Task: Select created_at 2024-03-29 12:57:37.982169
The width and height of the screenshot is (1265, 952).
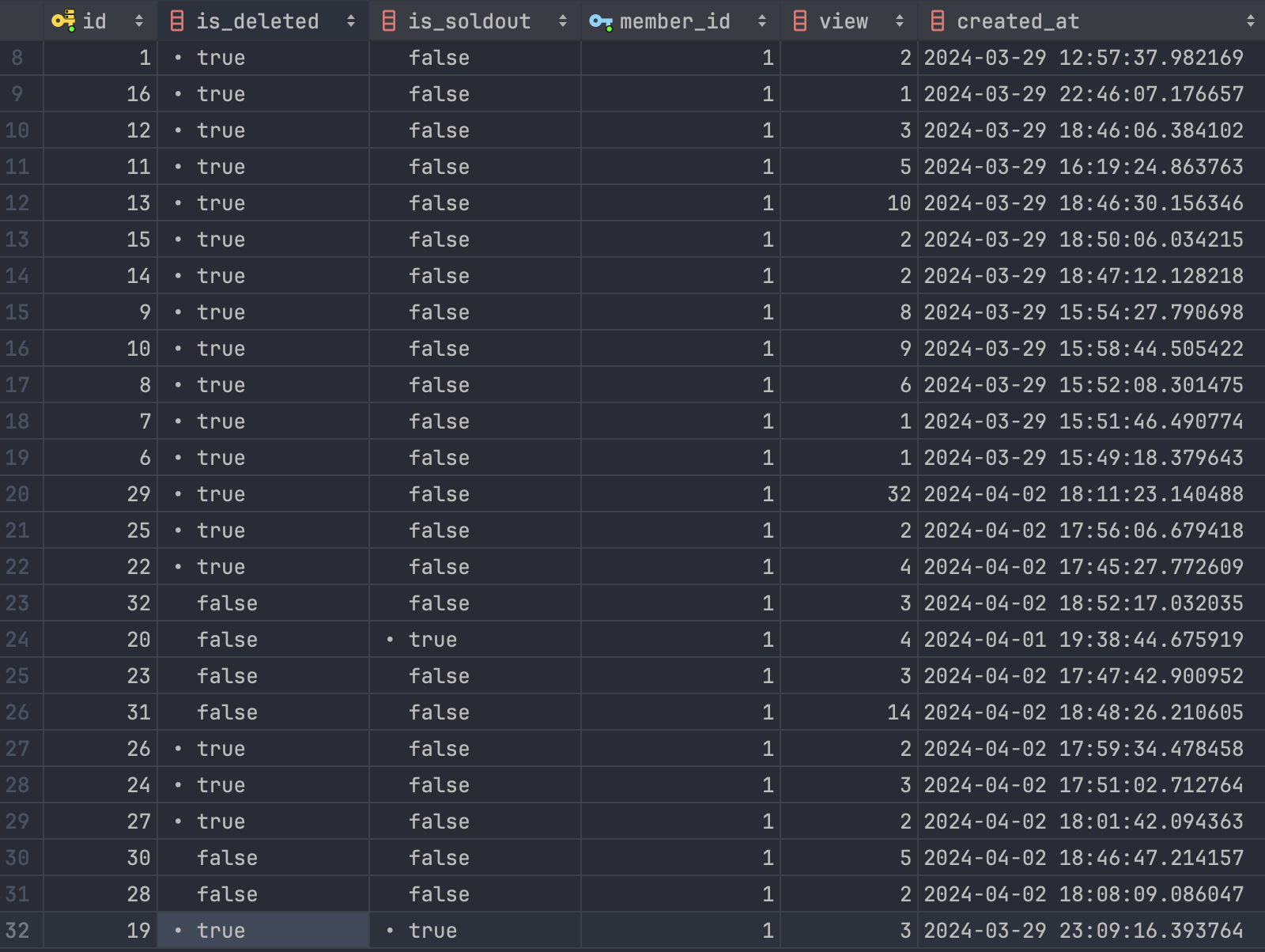Action: pyautogui.click(x=1092, y=58)
